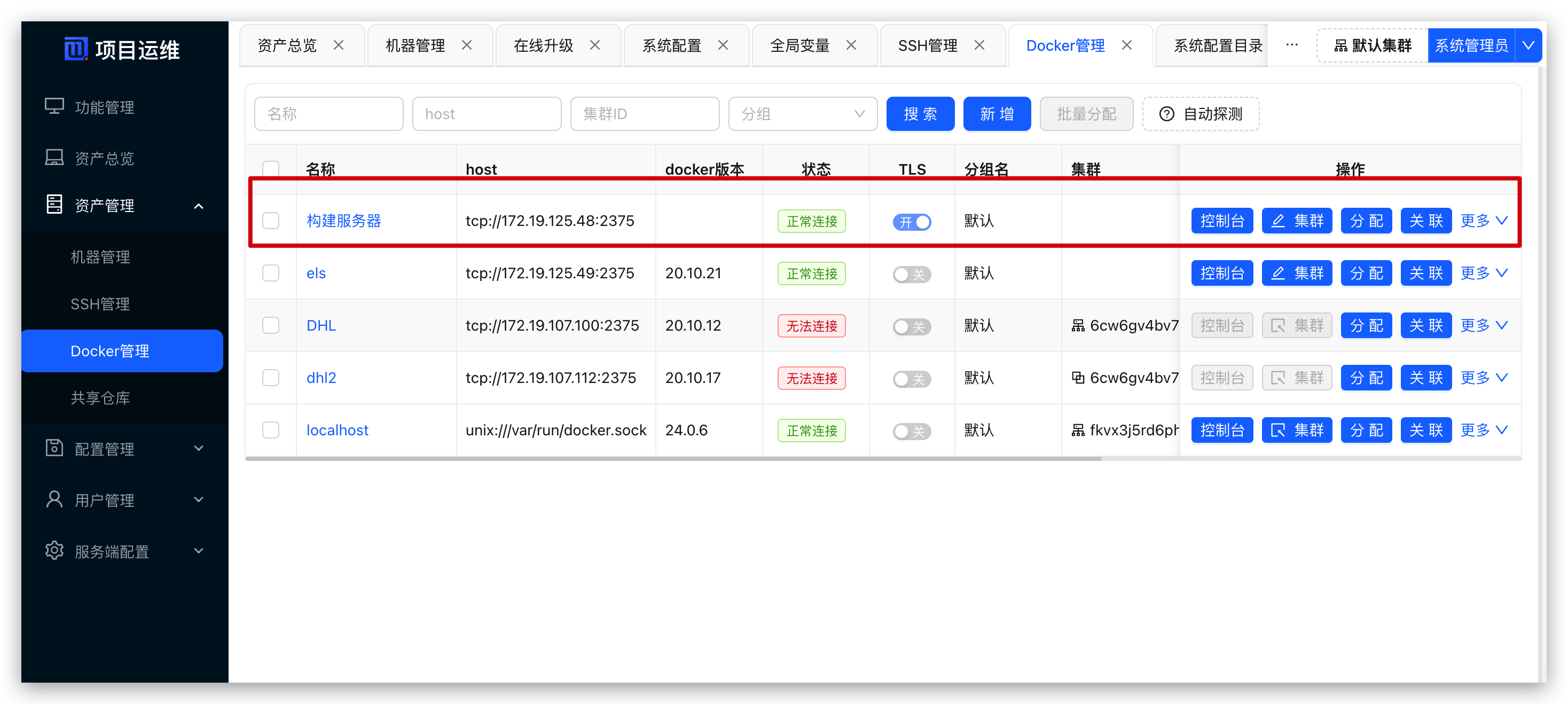This screenshot has width=1568, height=704.
Task: Click the blue 搜索 button
Action: pyautogui.click(x=920, y=114)
